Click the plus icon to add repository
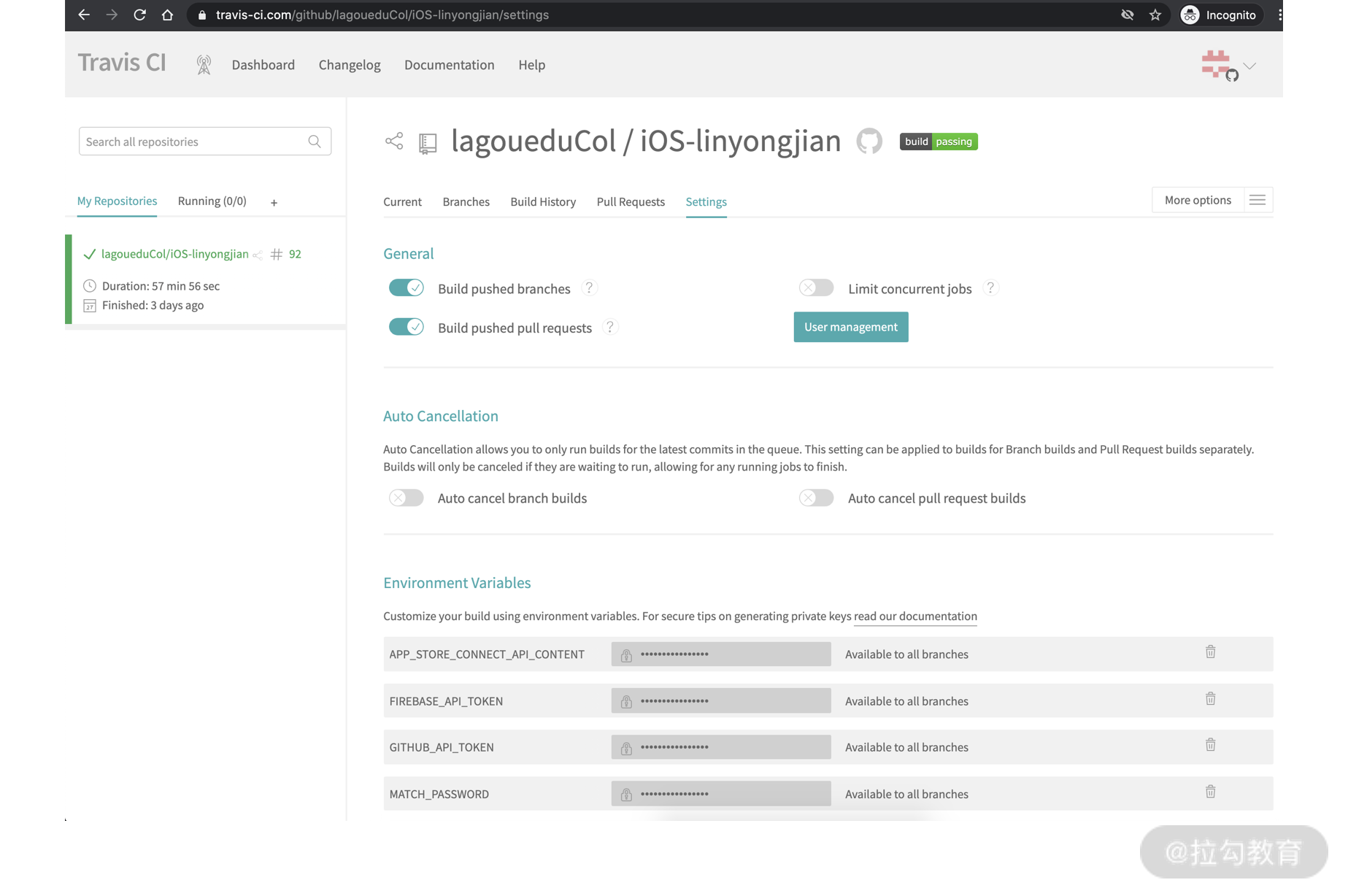The image size is (1348, 896). coord(274,203)
